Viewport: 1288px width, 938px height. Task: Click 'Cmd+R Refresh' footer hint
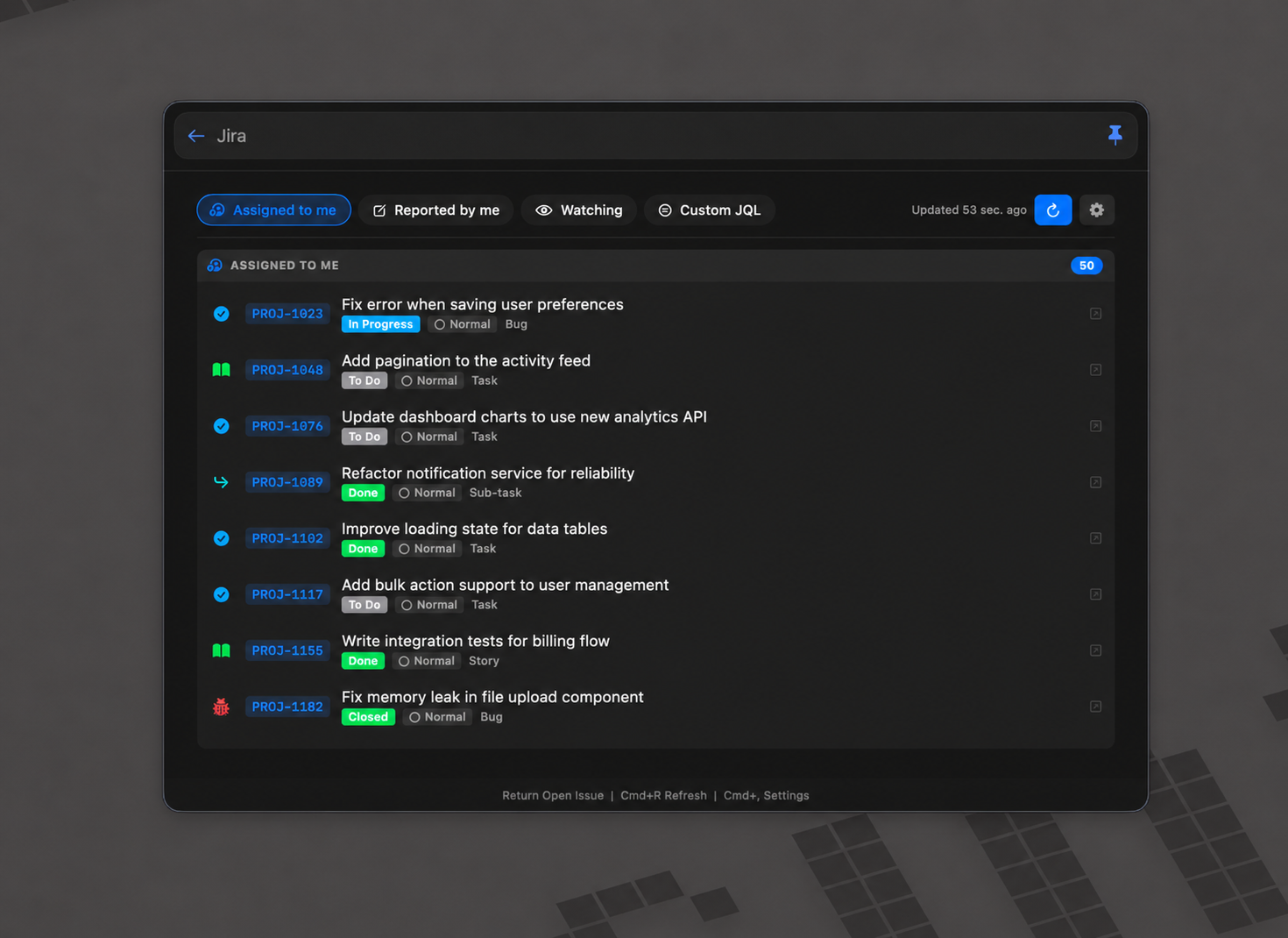tap(663, 795)
